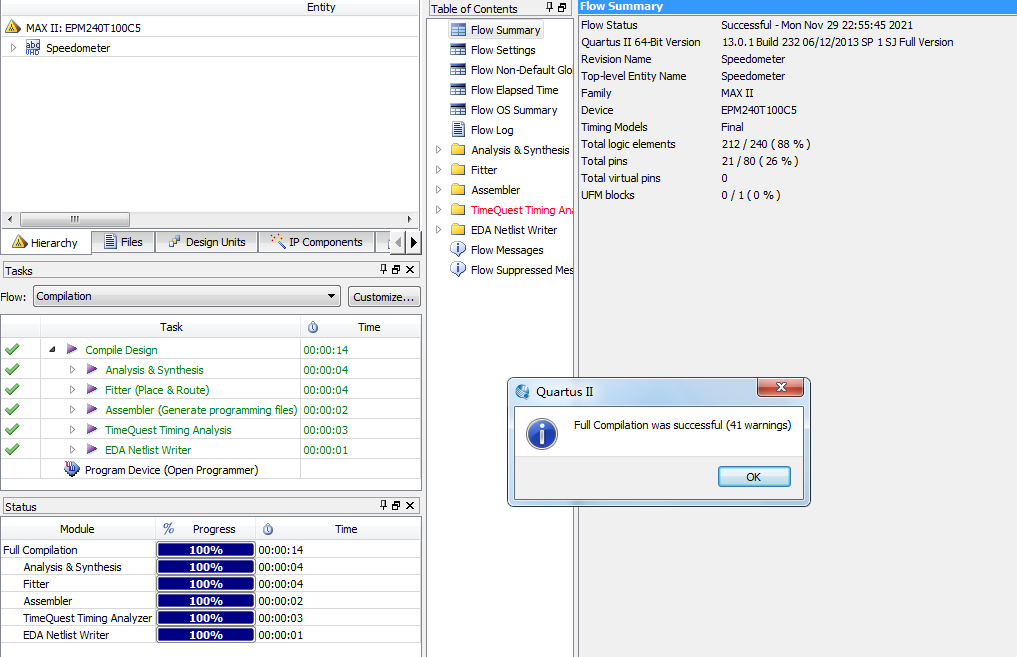Click the play icon for Compile Design
Image resolution: width=1017 pixels, height=657 pixels.
coord(72,350)
